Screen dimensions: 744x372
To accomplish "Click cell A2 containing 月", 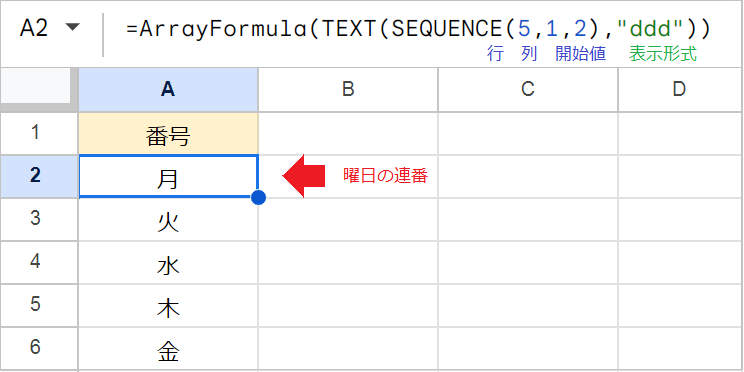I will [x=168, y=176].
